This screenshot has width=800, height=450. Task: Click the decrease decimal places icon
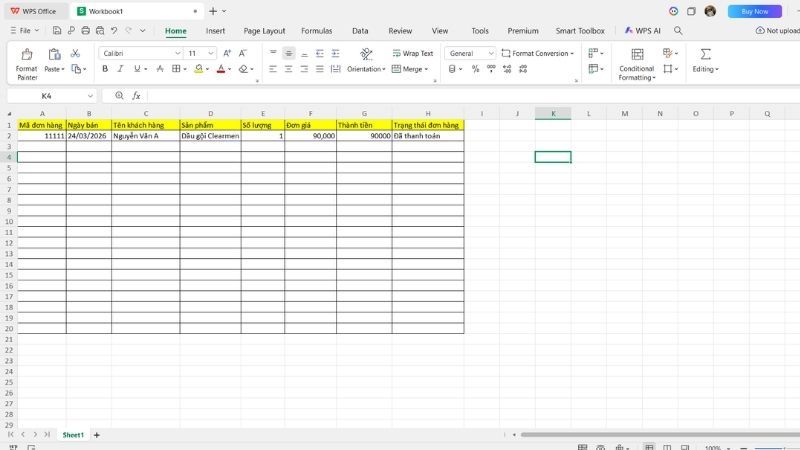click(523, 69)
